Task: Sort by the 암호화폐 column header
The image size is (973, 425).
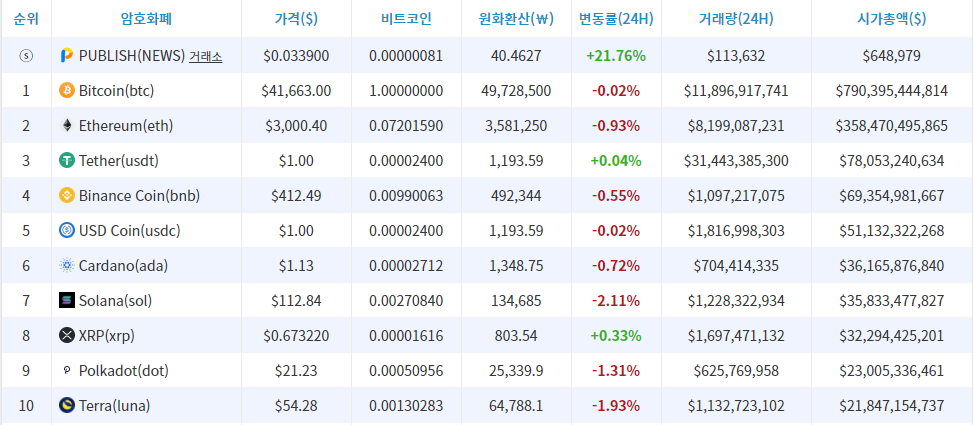Action: pyautogui.click(x=146, y=19)
